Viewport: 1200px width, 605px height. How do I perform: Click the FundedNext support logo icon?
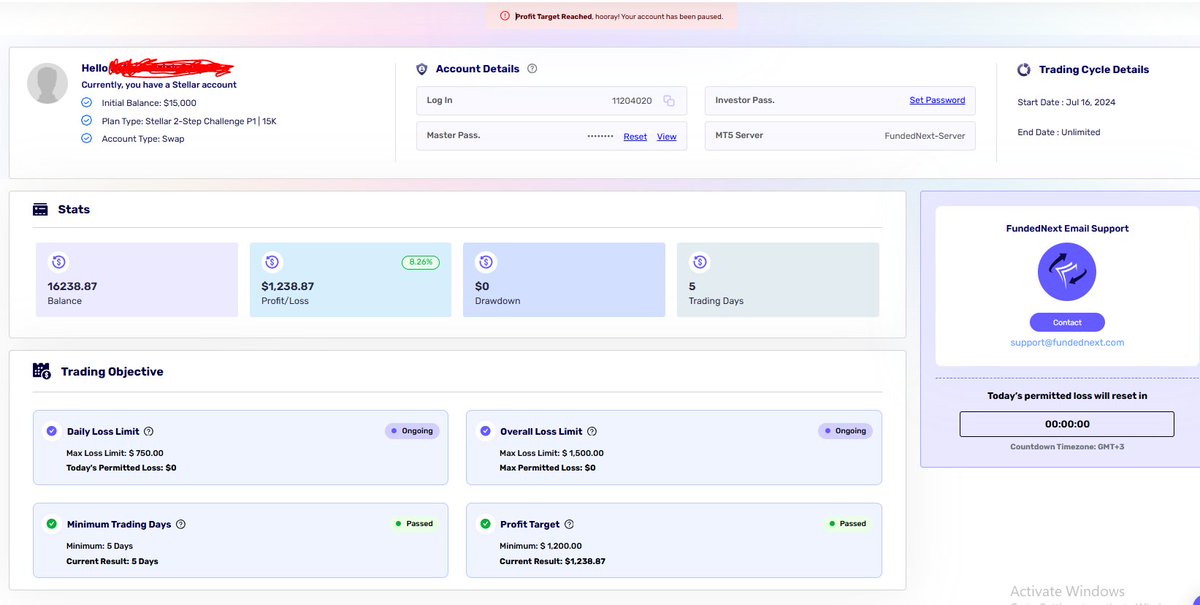(1067, 272)
